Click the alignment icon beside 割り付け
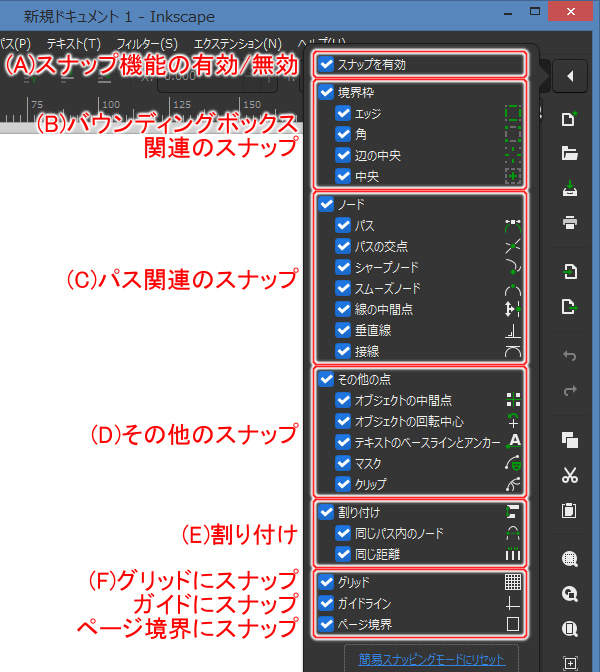The width and height of the screenshot is (600, 672). click(x=513, y=512)
